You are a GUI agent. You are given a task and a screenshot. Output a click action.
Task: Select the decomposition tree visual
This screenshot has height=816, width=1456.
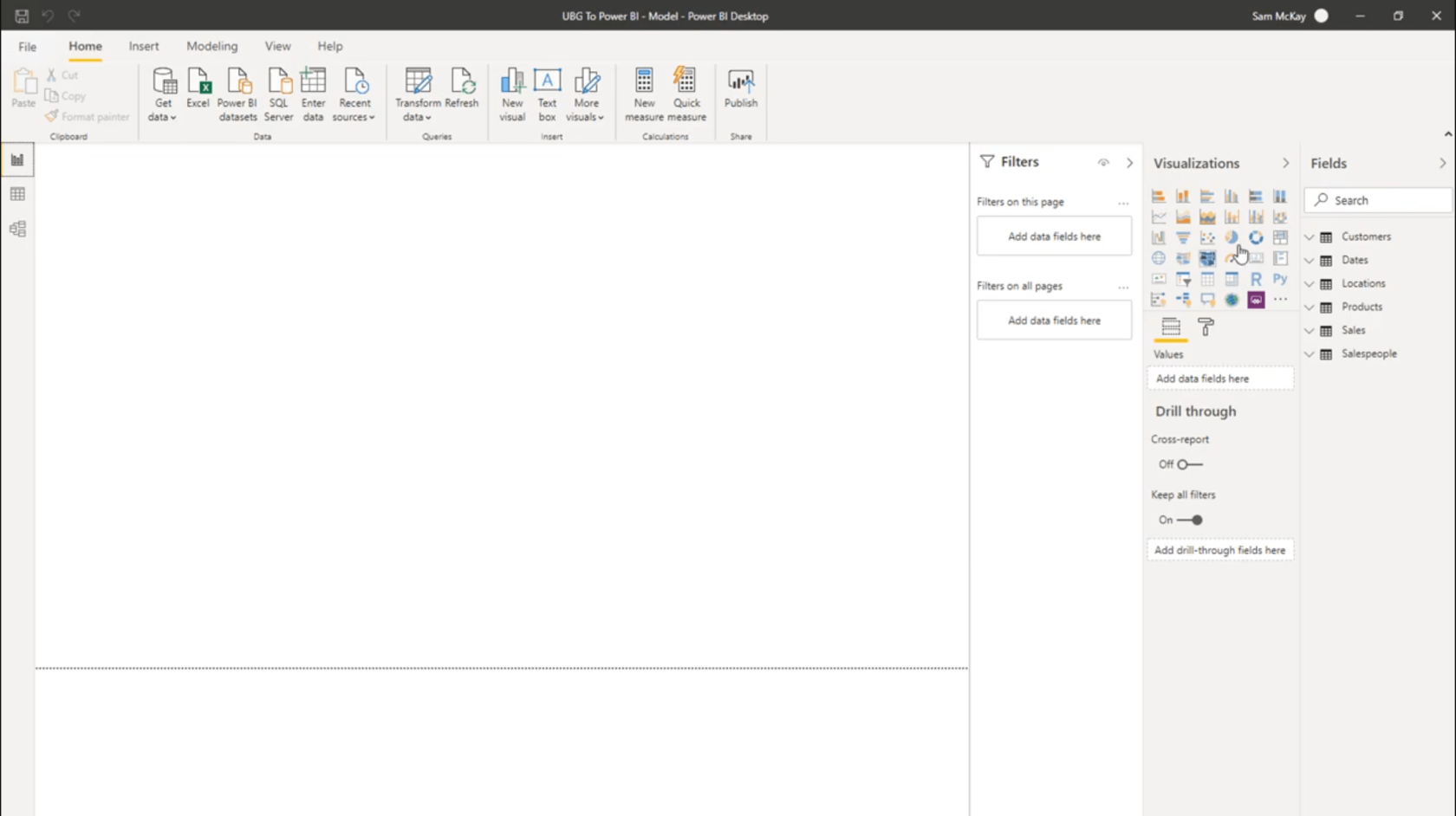point(1183,300)
